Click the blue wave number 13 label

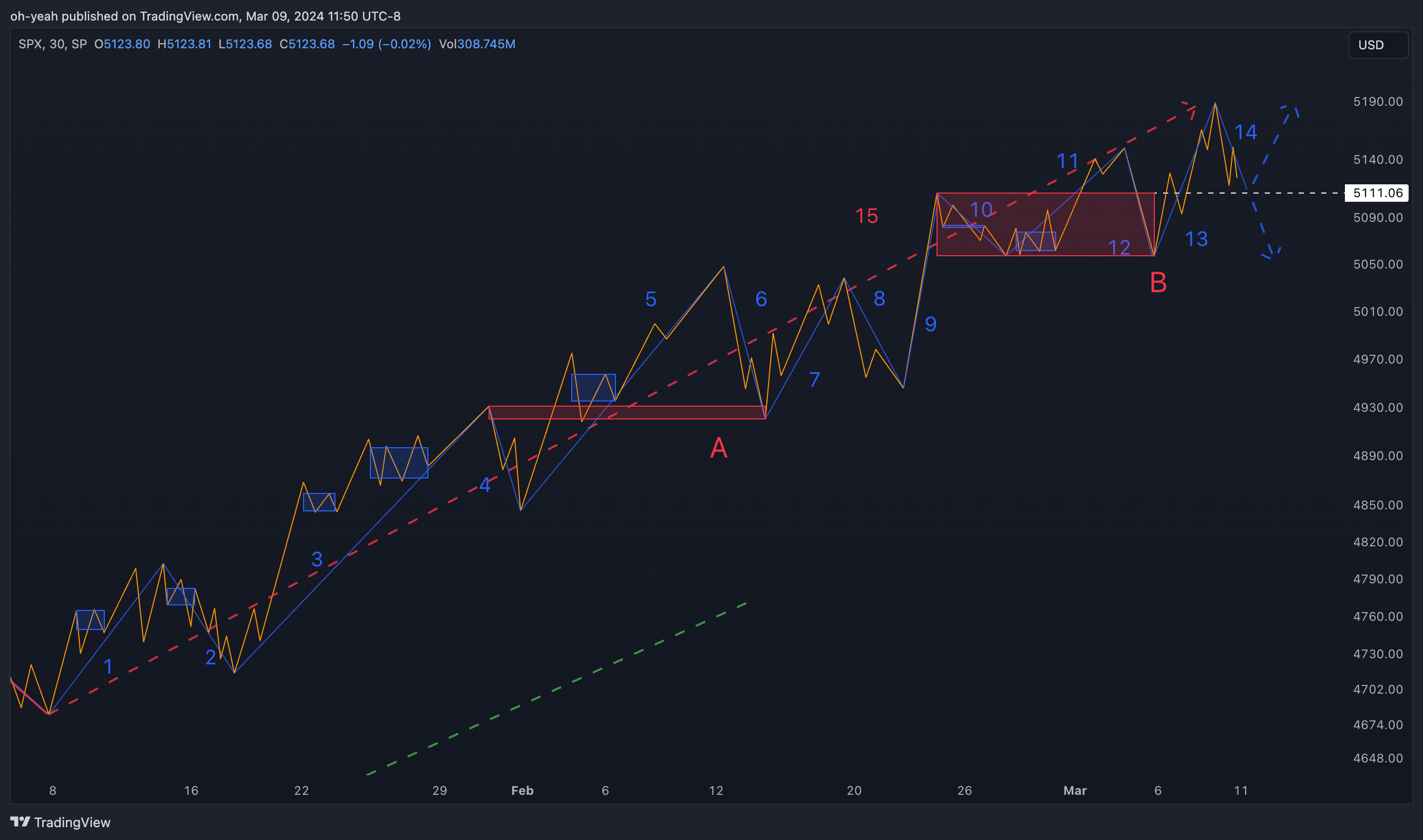click(1196, 239)
